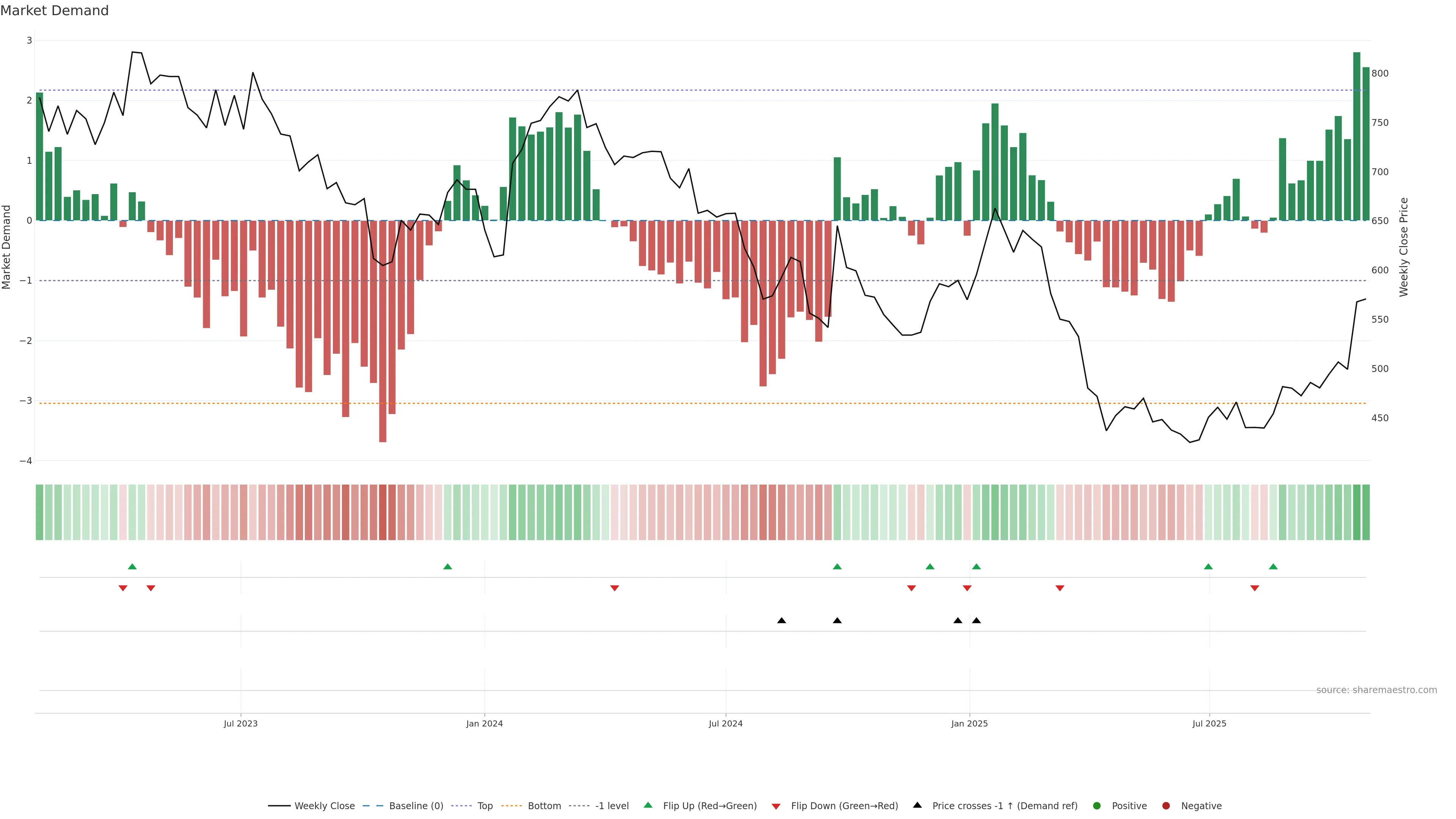Click the dark red Negative dot in legend
Image resolution: width=1456 pixels, height=819 pixels.
click(1166, 805)
